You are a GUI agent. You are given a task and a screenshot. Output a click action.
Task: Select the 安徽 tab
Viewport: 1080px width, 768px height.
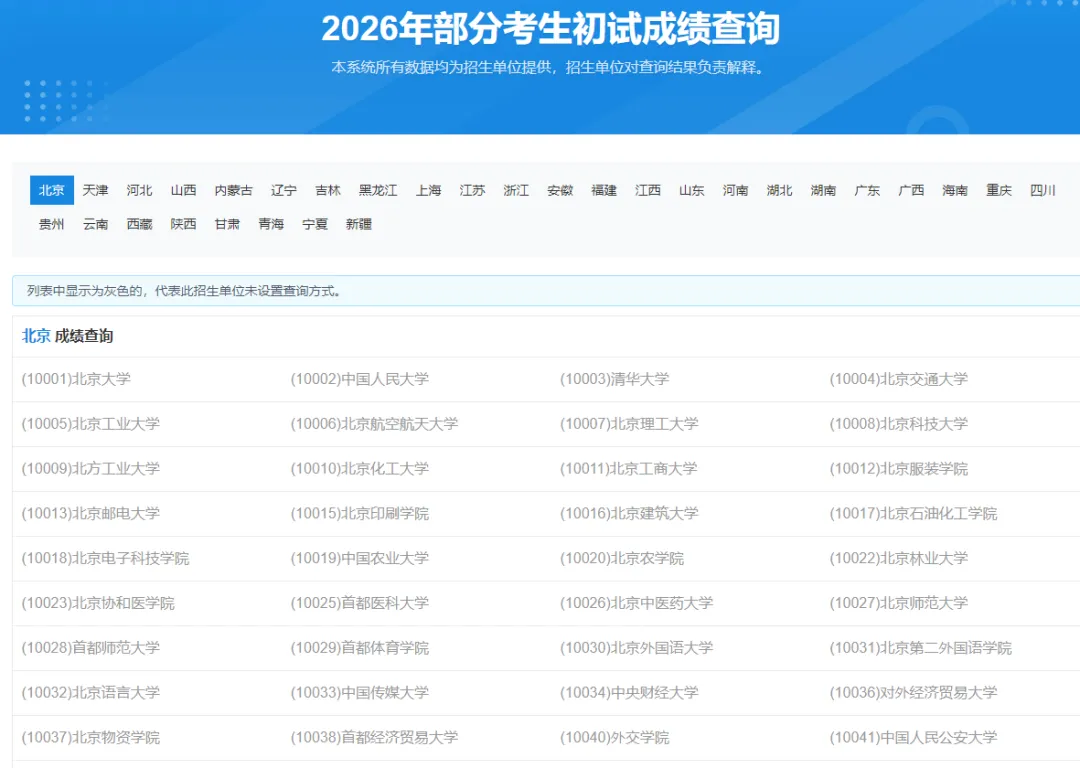560,190
